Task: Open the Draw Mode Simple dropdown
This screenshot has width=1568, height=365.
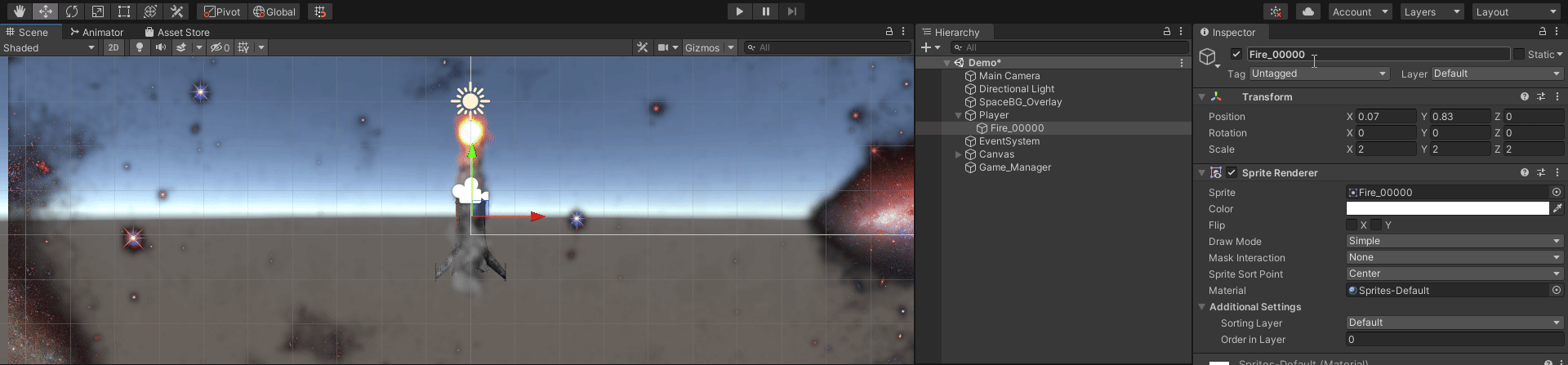Action: (x=1454, y=241)
